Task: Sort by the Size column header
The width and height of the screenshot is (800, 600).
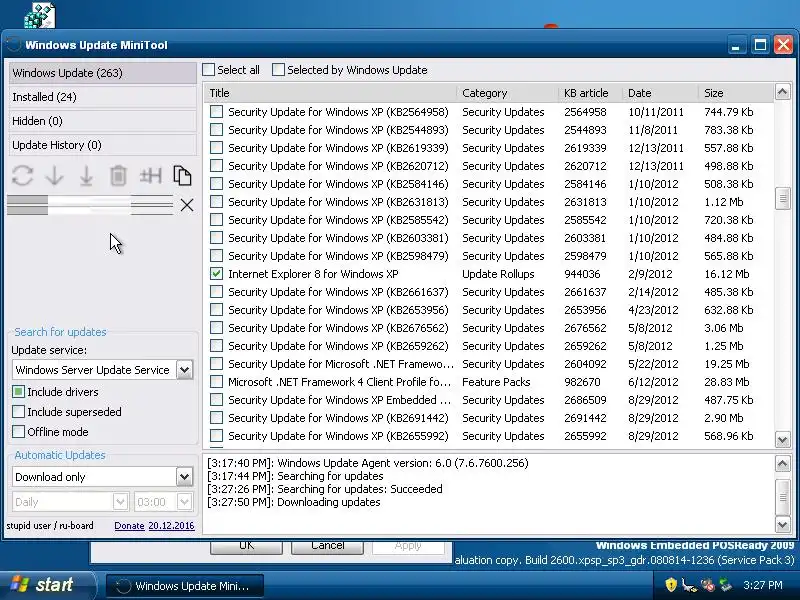Action: pos(736,93)
